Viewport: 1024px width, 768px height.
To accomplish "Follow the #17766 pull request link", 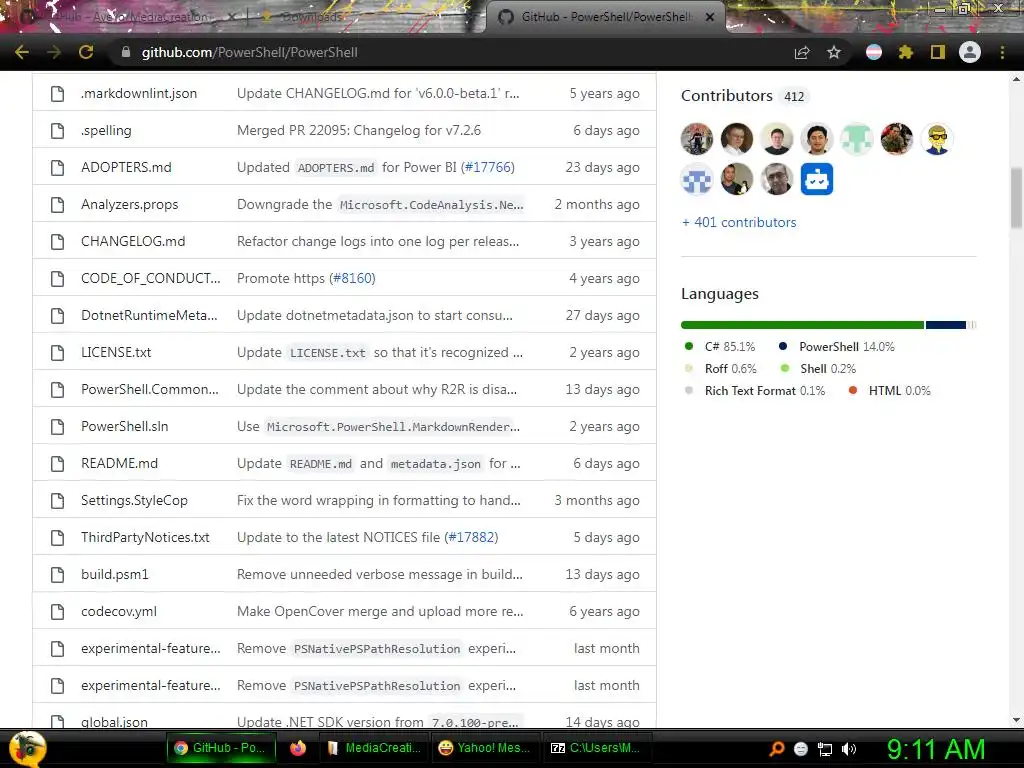I will [488, 167].
